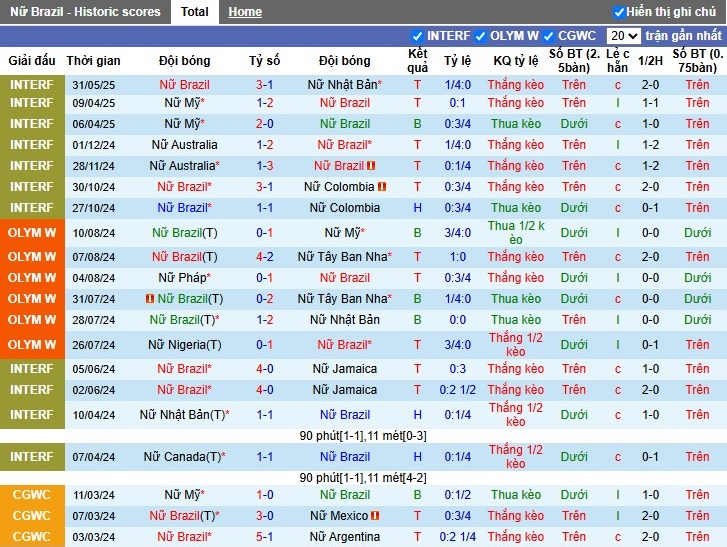This screenshot has height=547, width=727.
Task: Click the 3-0 score against Nữ Mexico
Action: [x=264, y=515]
